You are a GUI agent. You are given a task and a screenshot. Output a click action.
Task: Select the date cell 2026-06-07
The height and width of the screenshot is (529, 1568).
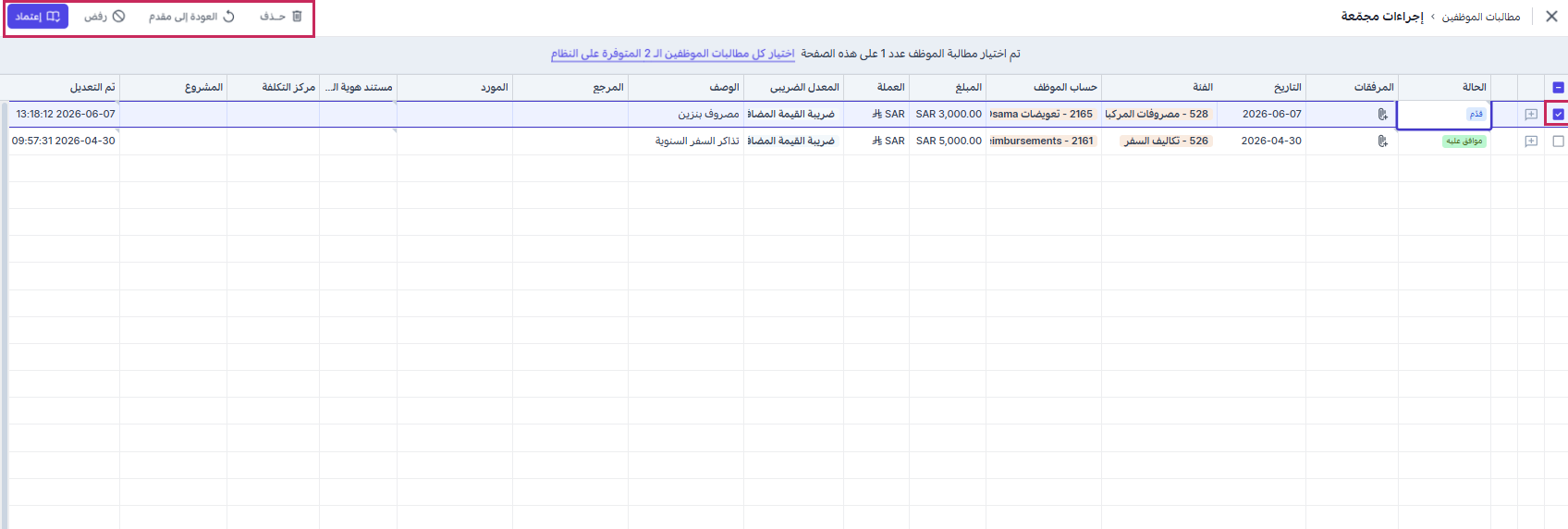[x=1261, y=115]
